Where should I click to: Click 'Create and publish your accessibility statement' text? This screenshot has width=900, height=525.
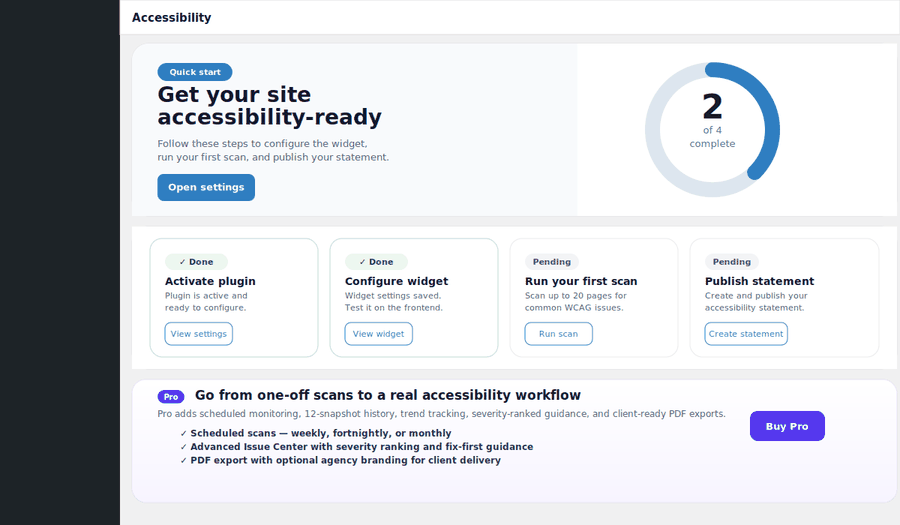pyautogui.click(x=756, y=302)
